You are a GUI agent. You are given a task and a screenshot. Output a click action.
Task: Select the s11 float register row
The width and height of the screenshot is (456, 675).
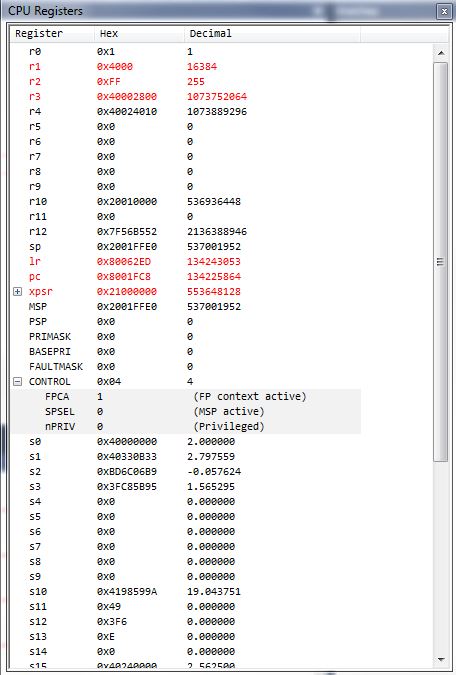click(x=186, y=607)
